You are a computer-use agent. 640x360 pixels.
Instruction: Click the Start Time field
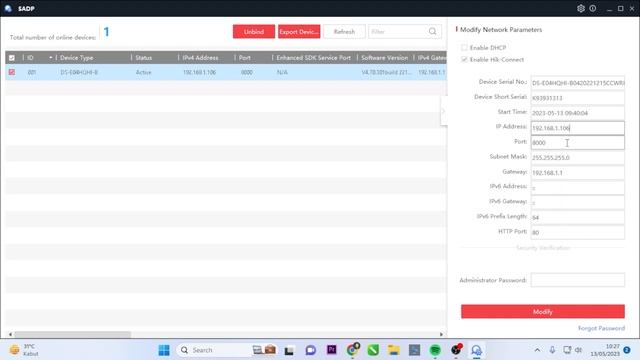point(578,113)
